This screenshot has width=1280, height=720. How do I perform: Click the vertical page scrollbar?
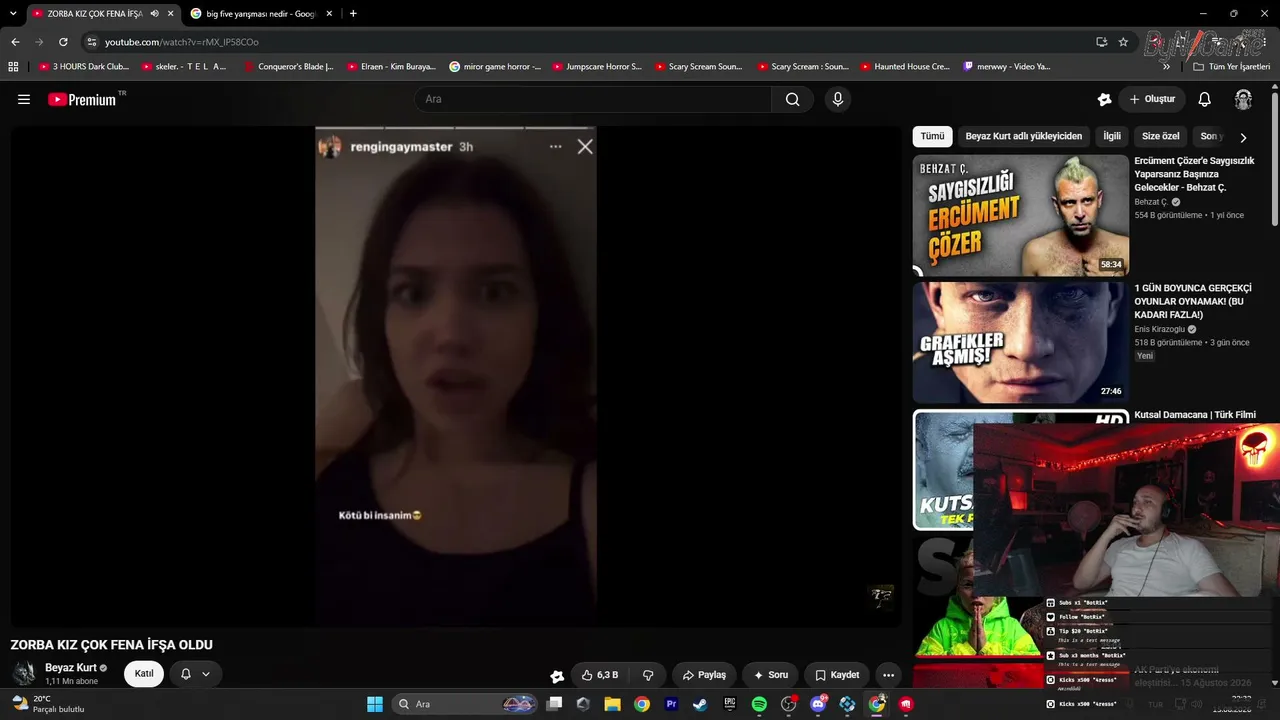point(1275,160)
